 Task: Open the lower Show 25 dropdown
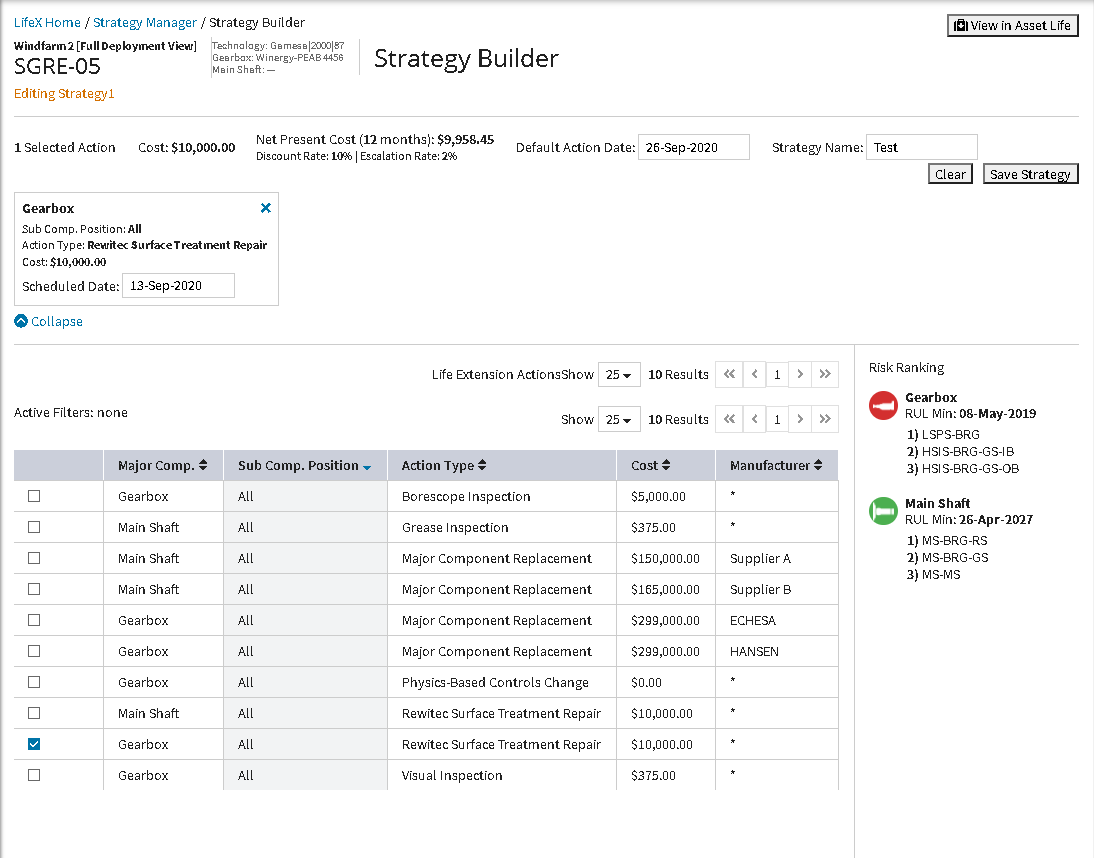tap(619, 419)
